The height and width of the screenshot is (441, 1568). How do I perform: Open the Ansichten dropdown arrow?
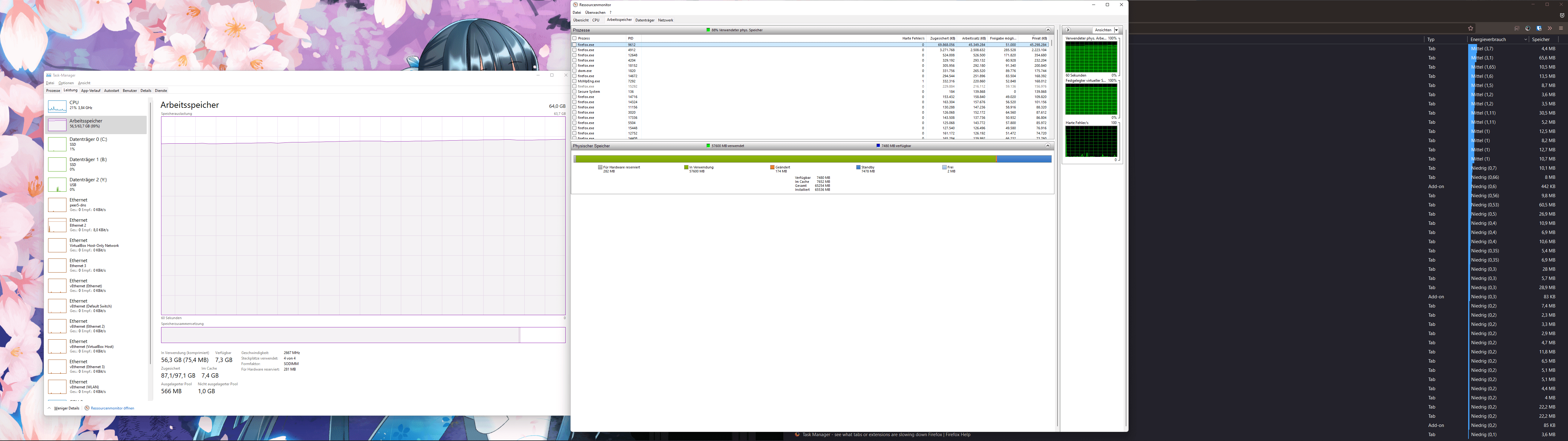1116,30
